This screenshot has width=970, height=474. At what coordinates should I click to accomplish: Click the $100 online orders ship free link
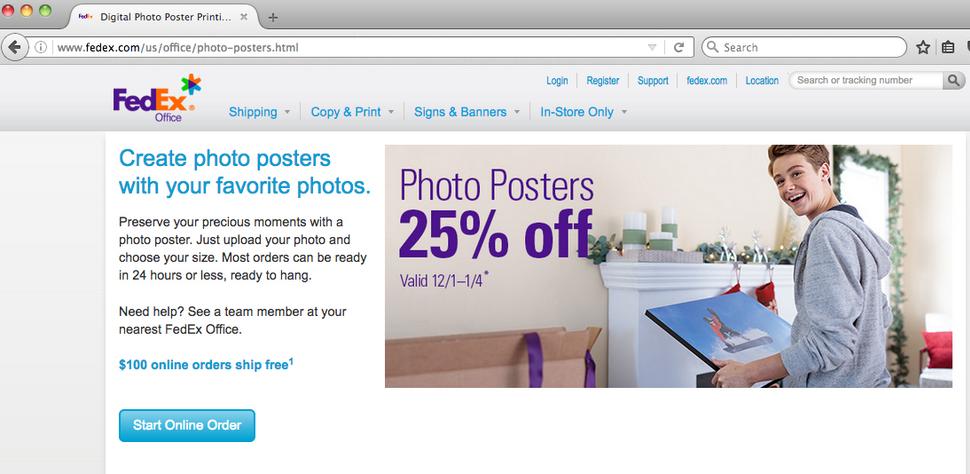206,364
